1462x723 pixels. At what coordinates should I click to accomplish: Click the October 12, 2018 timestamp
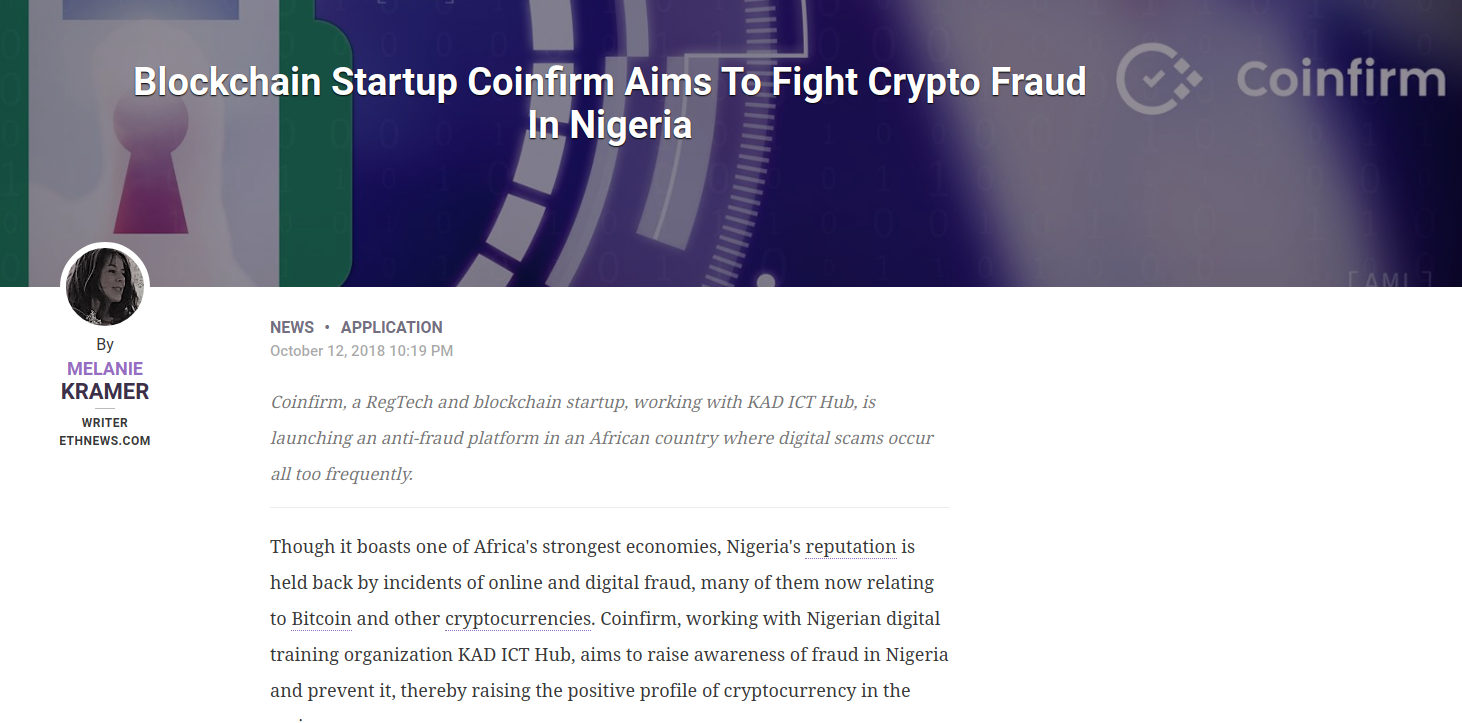[362, 351]
